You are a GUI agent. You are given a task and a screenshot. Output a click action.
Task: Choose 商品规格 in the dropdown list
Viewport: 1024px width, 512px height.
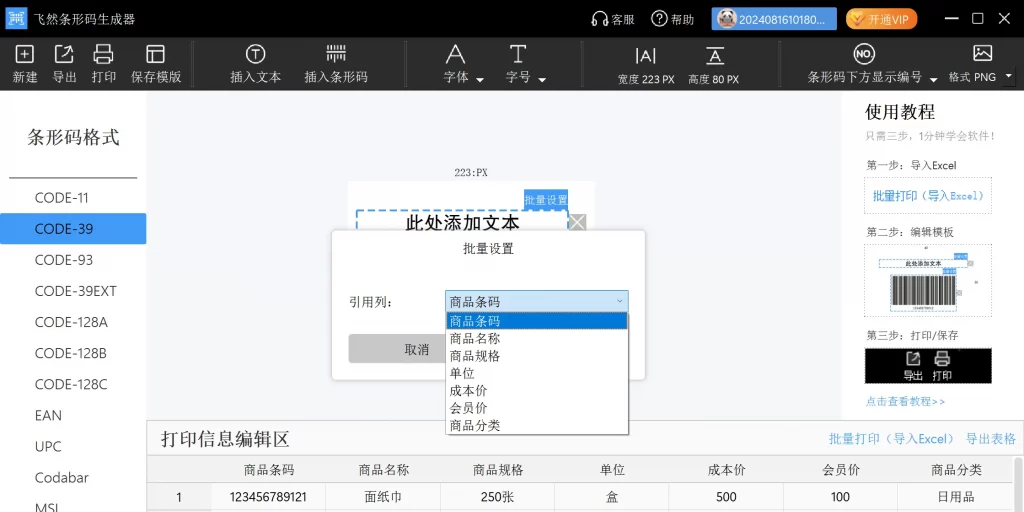click(537, 356)
